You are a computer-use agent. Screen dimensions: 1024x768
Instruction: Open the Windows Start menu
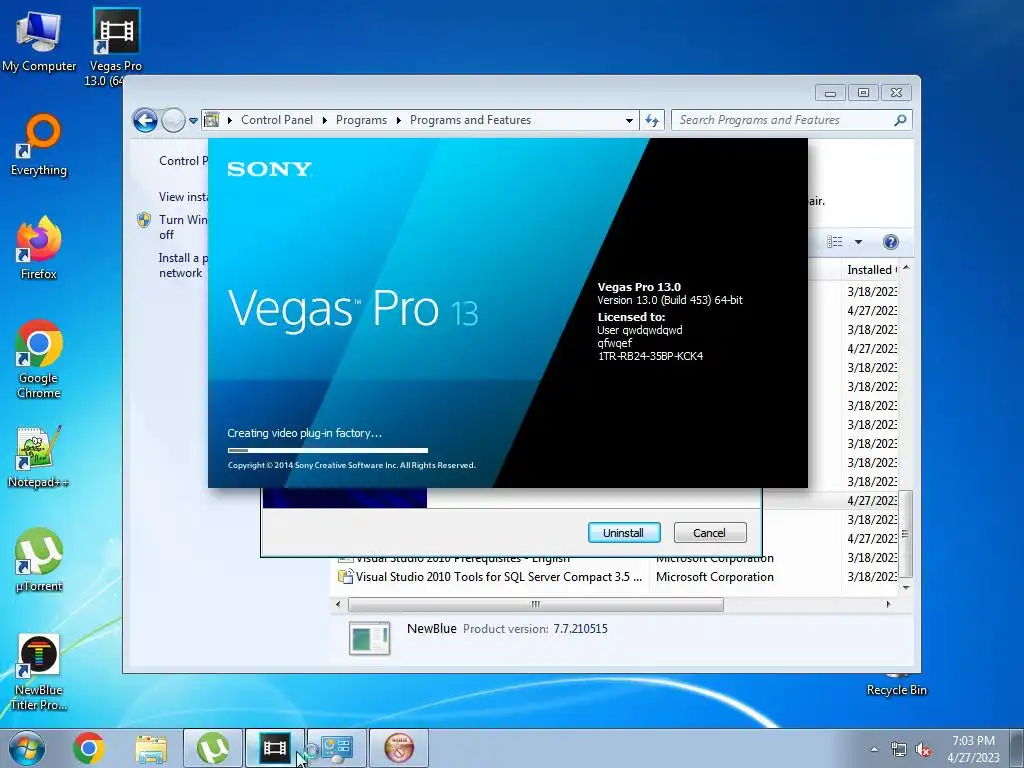[27, 748]
